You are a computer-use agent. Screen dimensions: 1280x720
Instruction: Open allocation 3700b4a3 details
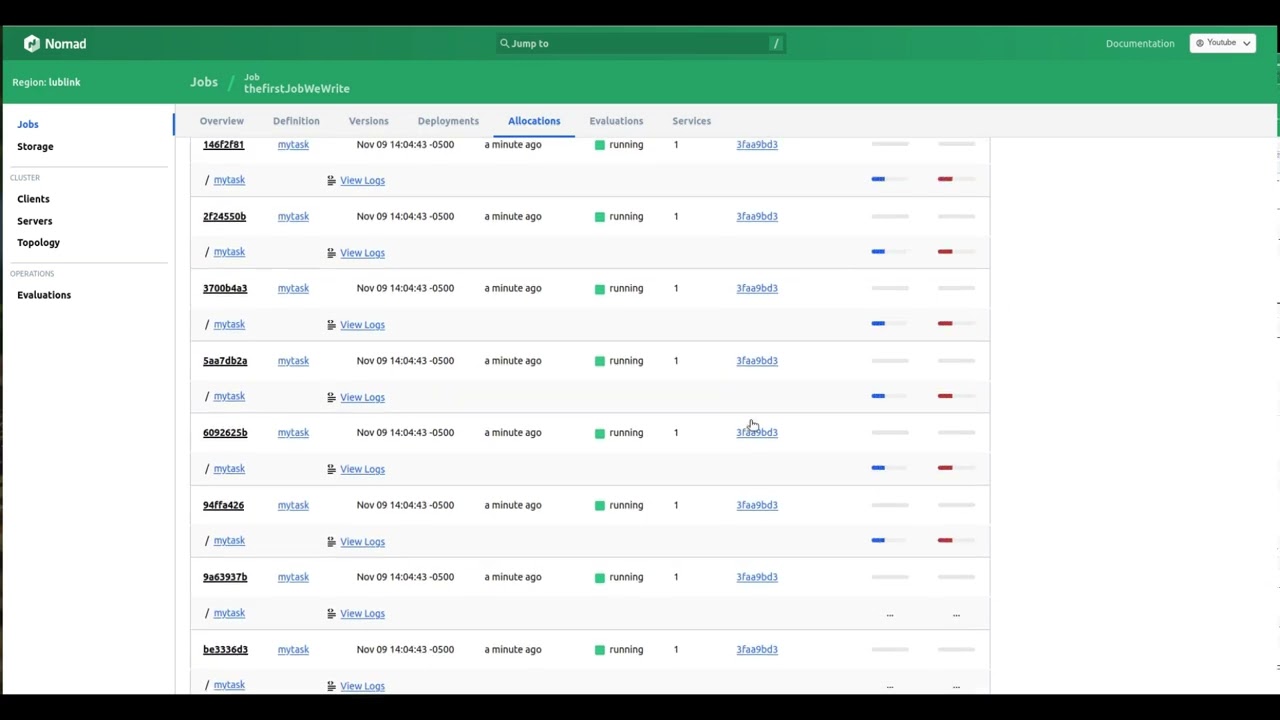pyautogui.click(x=225, y=288)
